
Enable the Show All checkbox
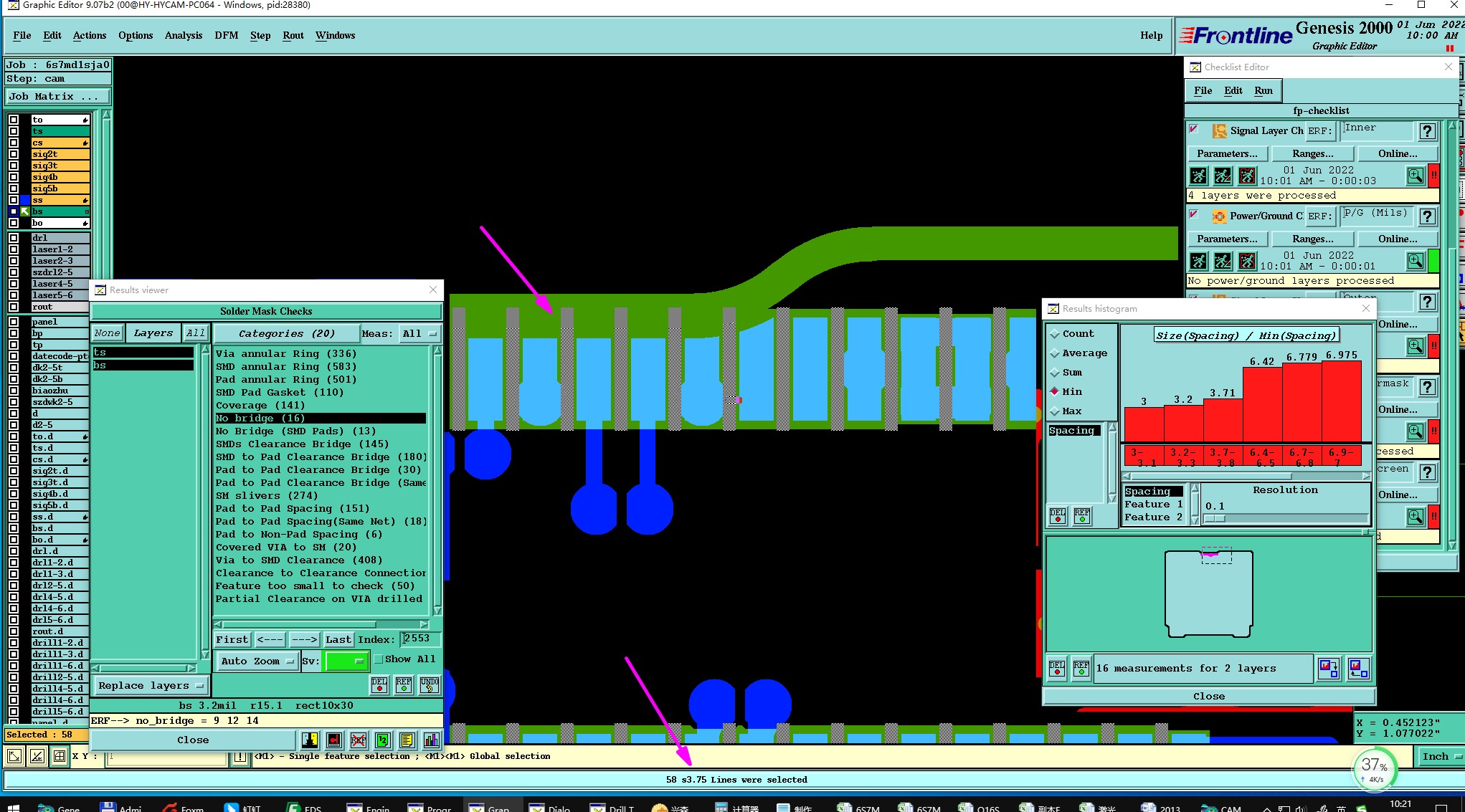click(x=379, y=659)
